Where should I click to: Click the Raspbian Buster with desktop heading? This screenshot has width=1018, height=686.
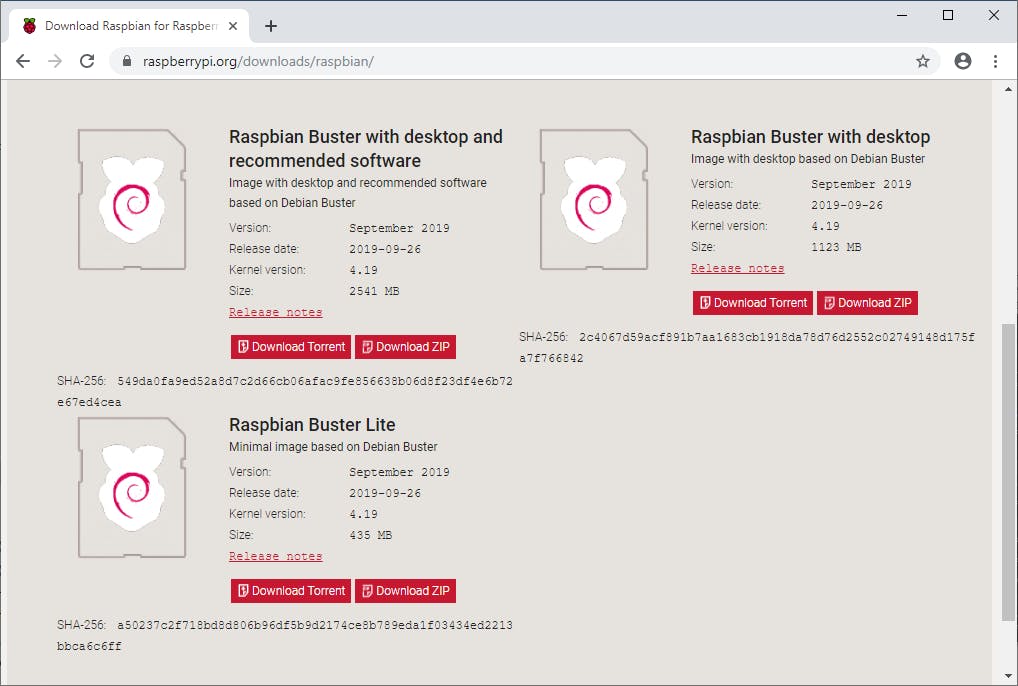coord(810,136)
